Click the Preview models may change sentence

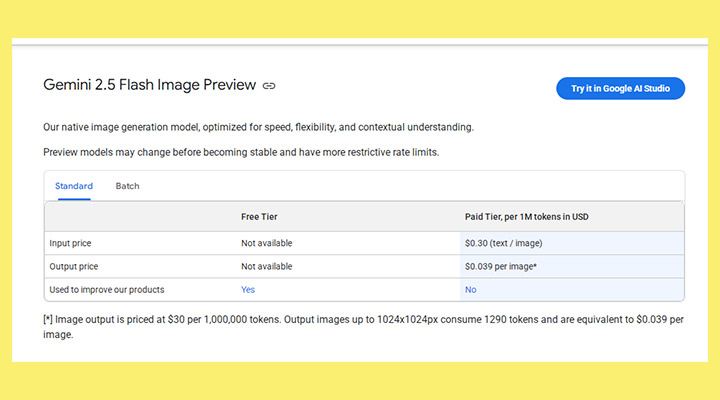[x=241, y=152]
